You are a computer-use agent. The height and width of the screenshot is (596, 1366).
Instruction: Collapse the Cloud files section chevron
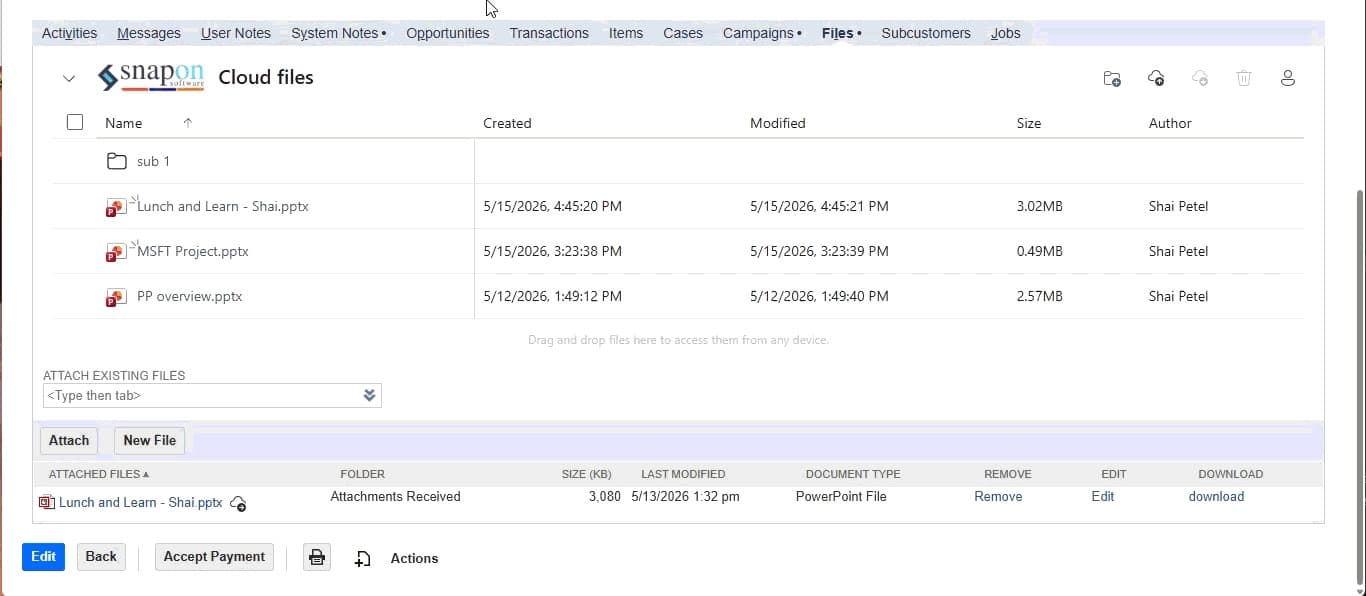click(x=69, y=78)
